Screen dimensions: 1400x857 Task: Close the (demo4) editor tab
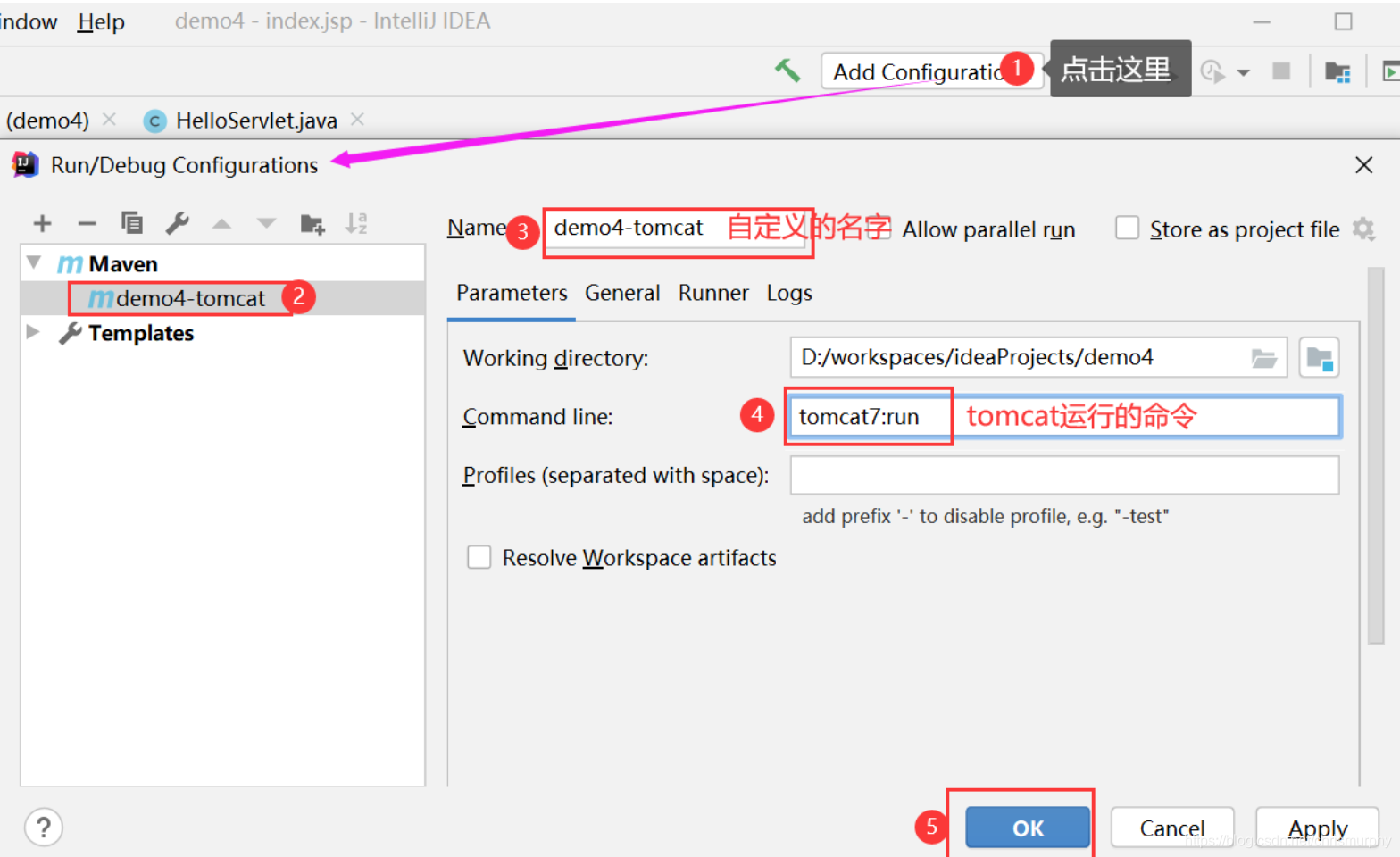(110, 119)
